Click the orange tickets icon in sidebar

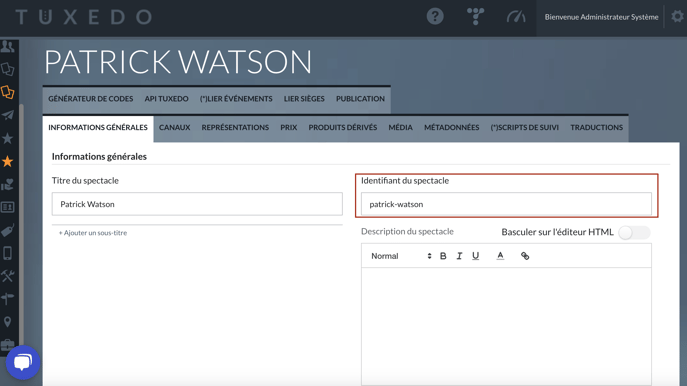tap(7, 92)
